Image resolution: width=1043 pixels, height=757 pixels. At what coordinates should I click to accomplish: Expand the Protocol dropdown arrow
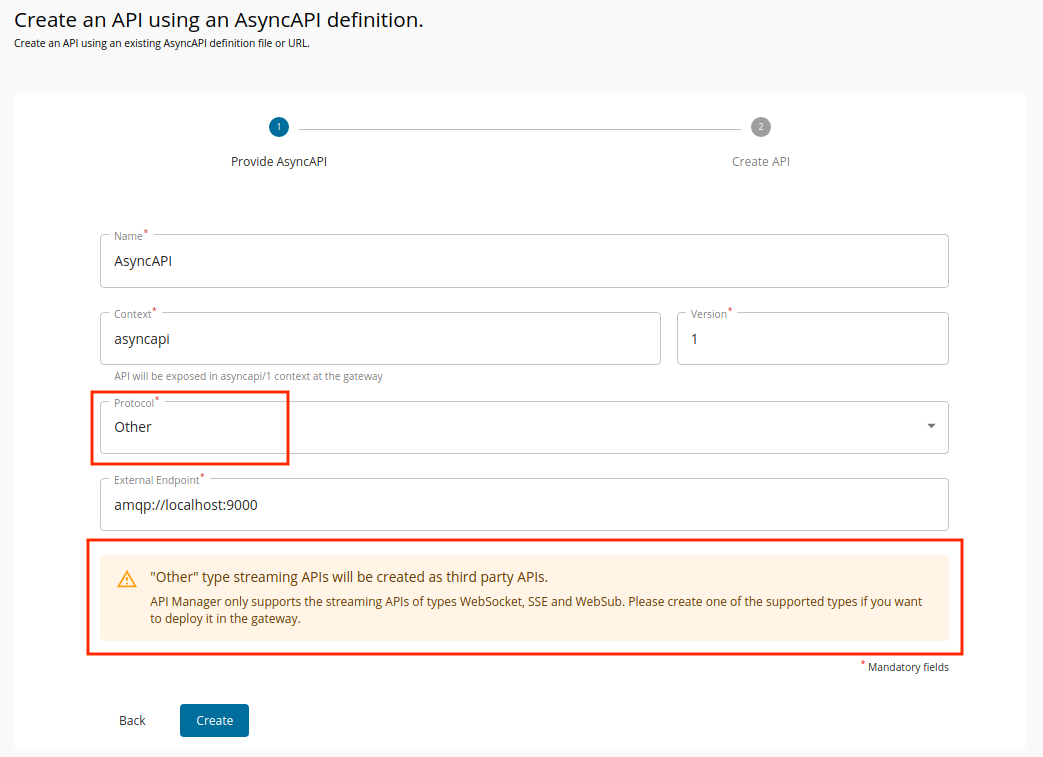931,426
